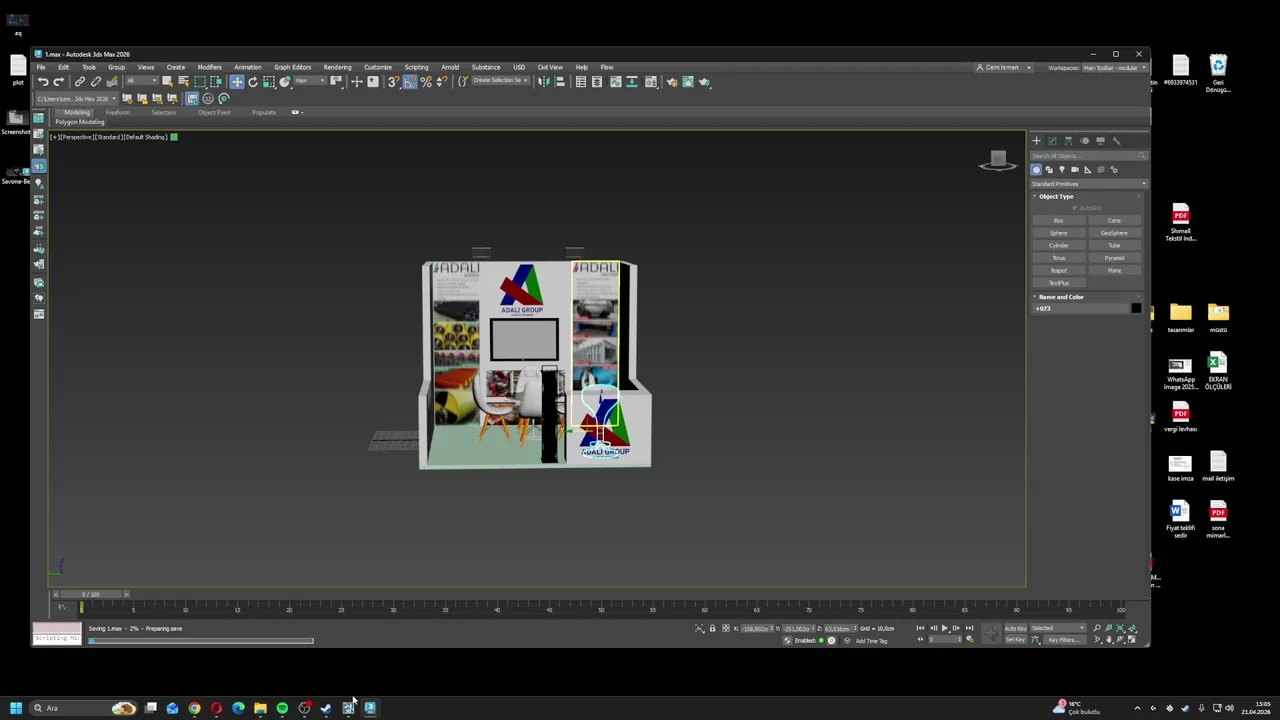Select the Space Warps category icon
This screenshot has width=1280, height=720.
1101,170
